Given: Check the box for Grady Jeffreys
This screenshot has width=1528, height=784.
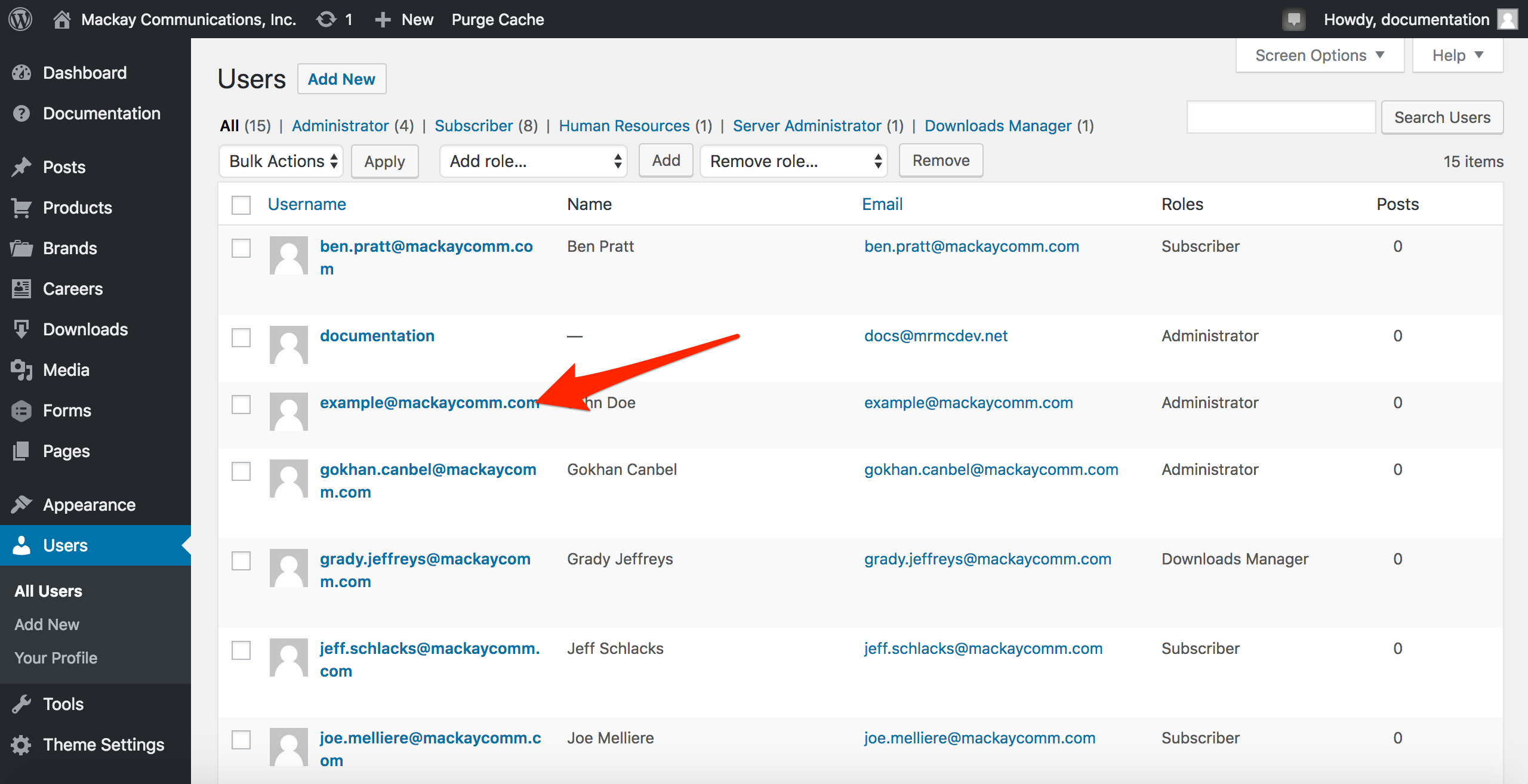Looking at the screenshot, I should point(241,561).
